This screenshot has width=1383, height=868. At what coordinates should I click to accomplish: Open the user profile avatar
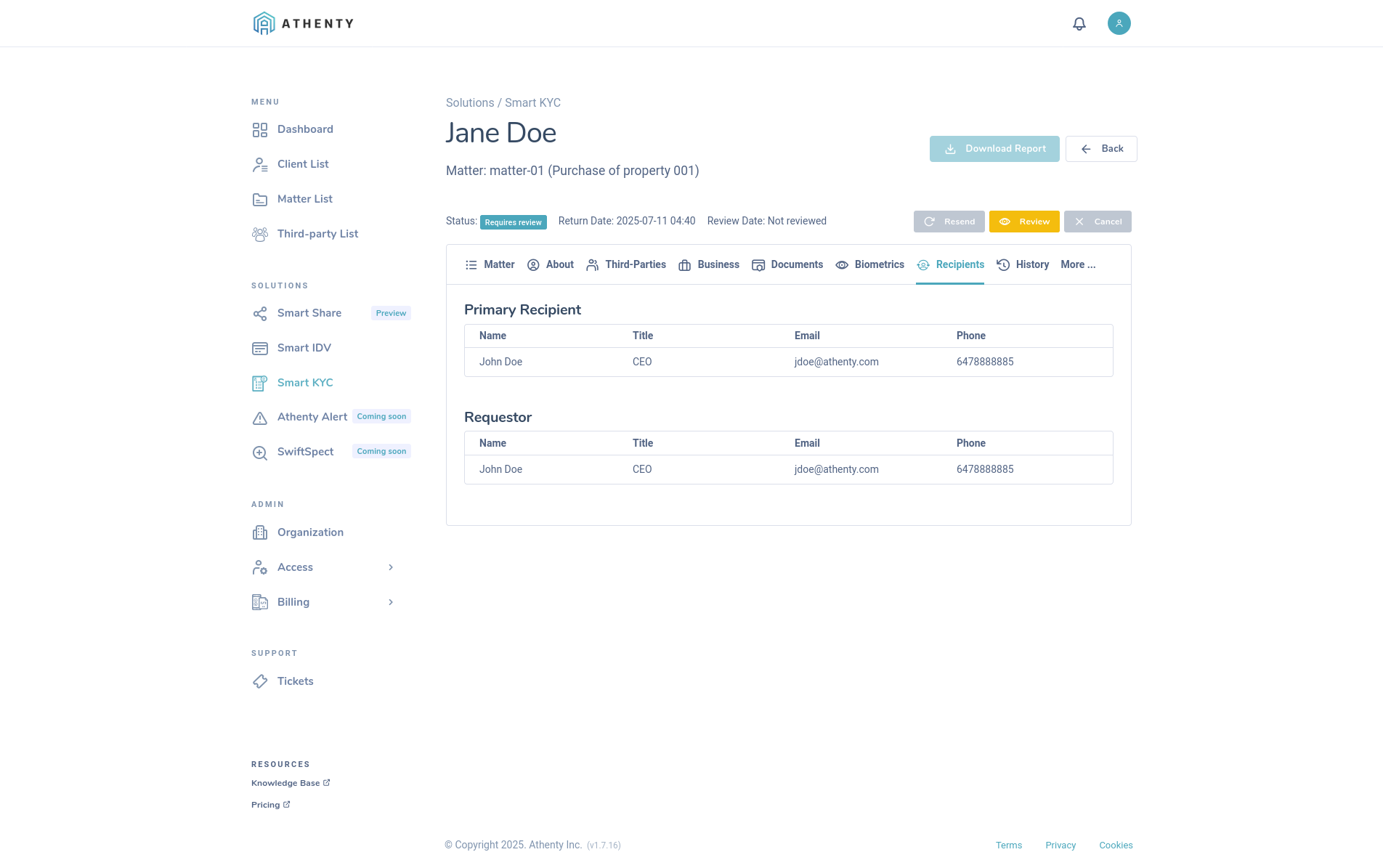pos(1119,24)
